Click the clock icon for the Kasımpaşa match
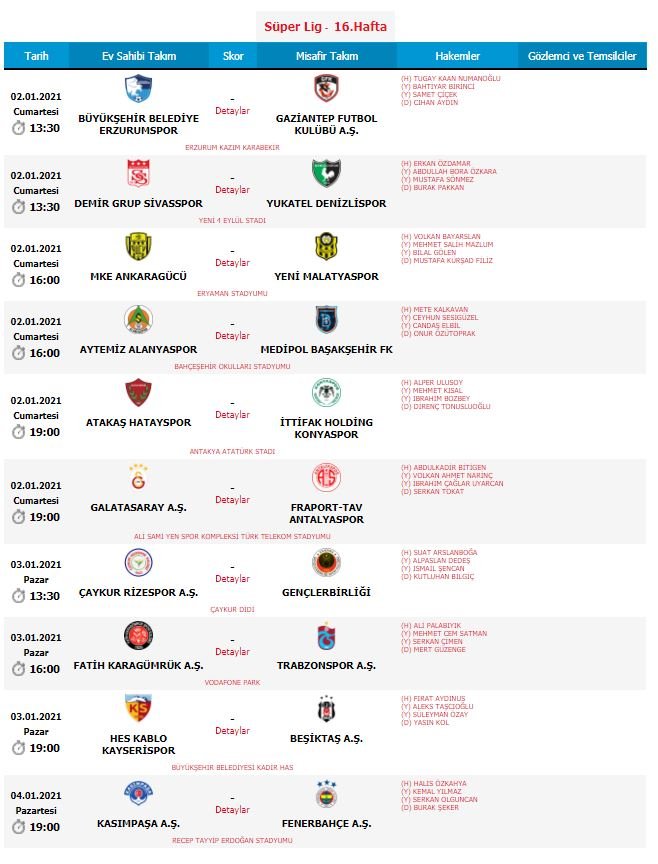 point(18,827)
